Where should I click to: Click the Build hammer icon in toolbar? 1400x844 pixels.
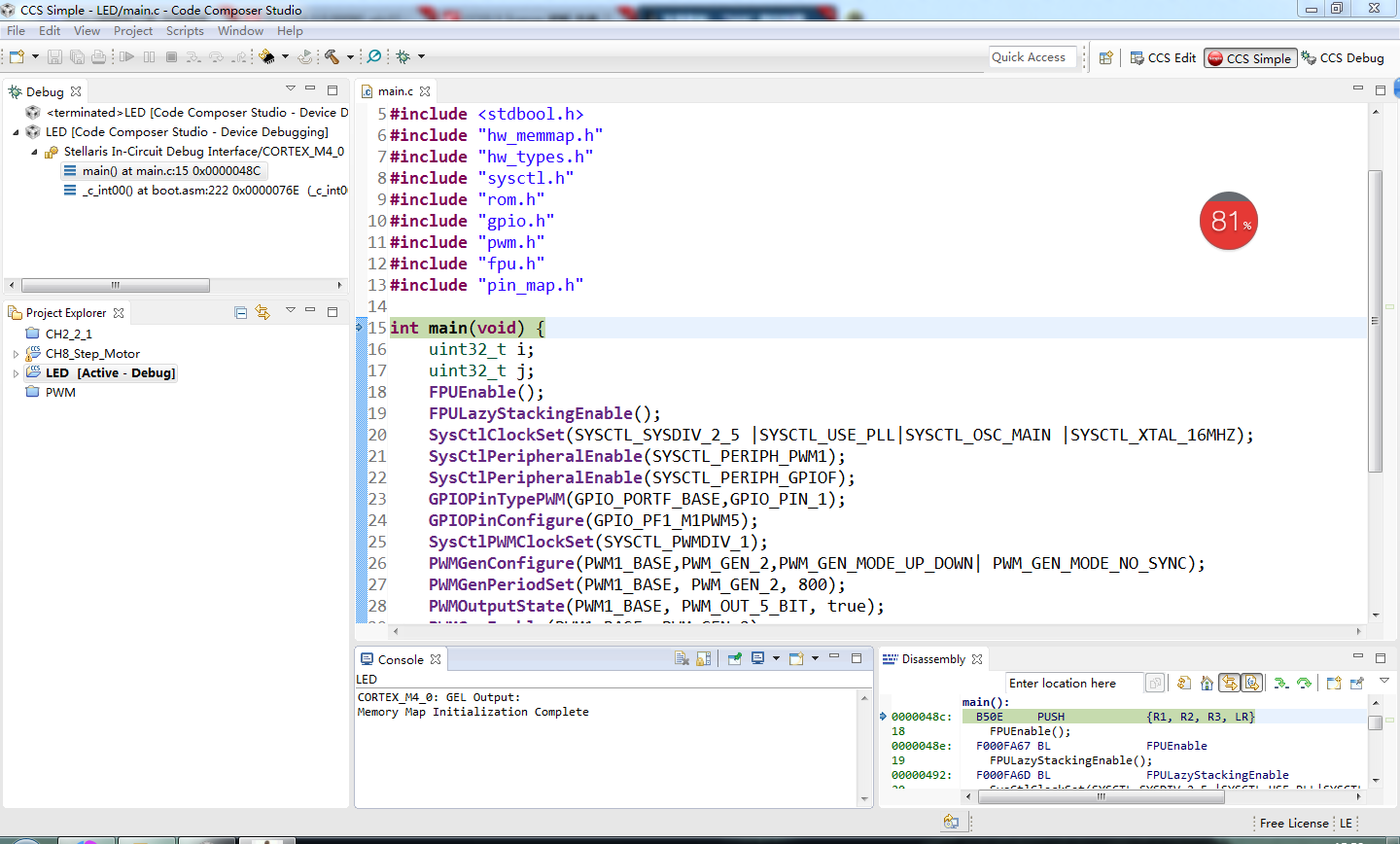(x=332, y=57)
